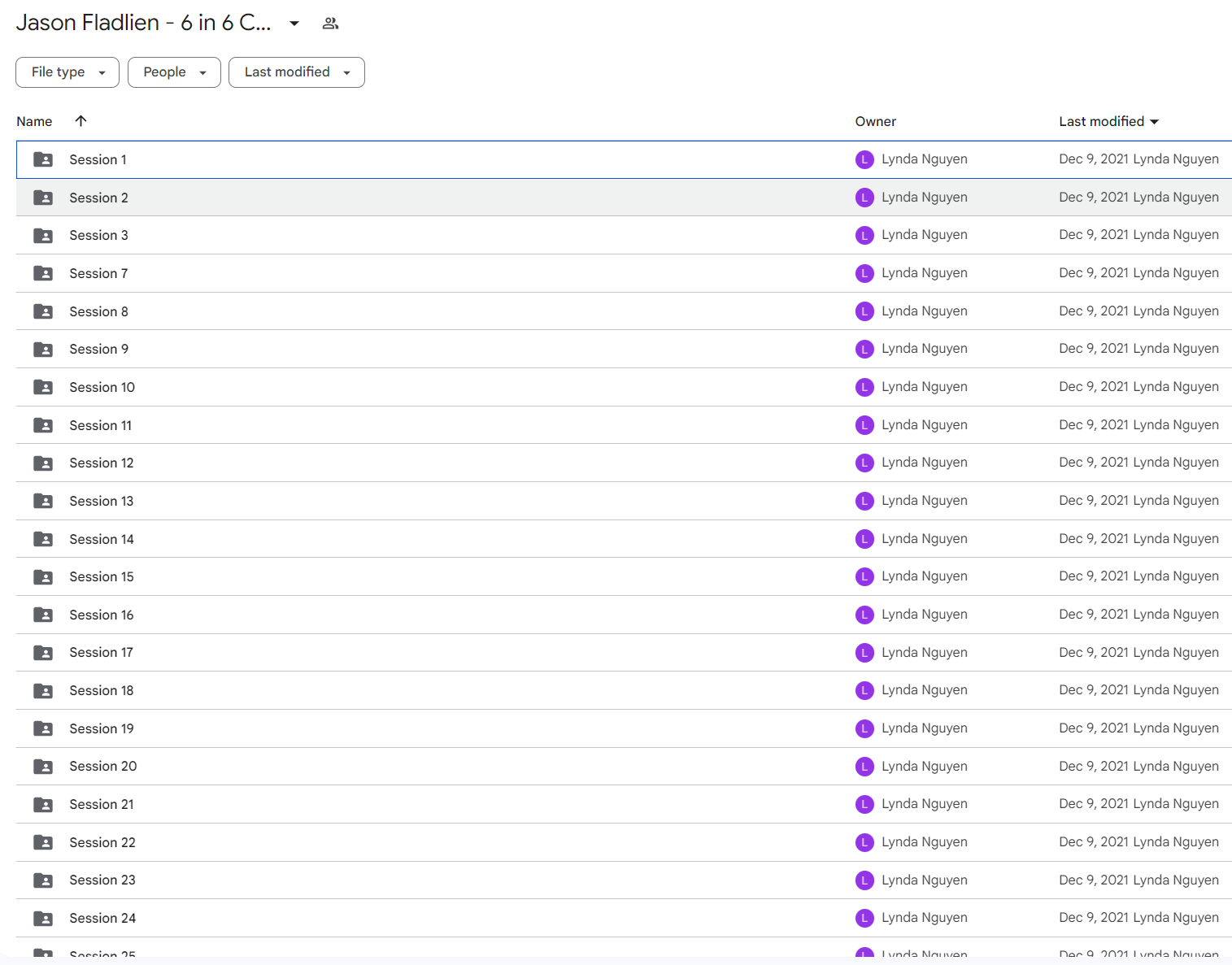1232x965 pixels.
Task: Select the Session 13 folder name
Action: (x=101, y=501)
